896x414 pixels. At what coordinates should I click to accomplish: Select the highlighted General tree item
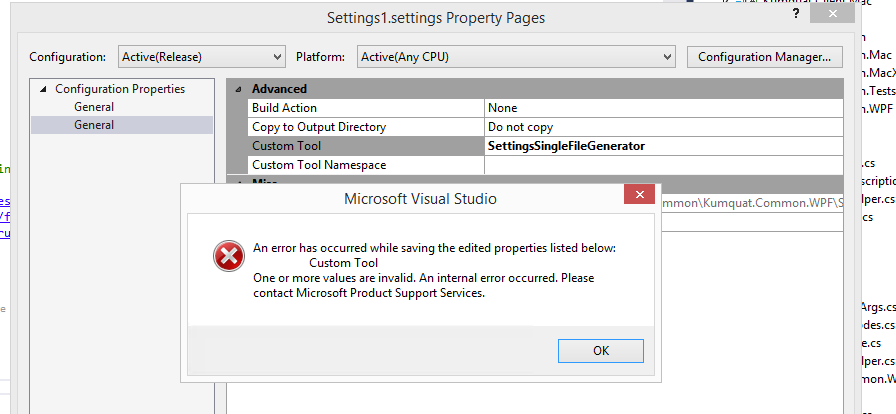(x=122, y=125)
